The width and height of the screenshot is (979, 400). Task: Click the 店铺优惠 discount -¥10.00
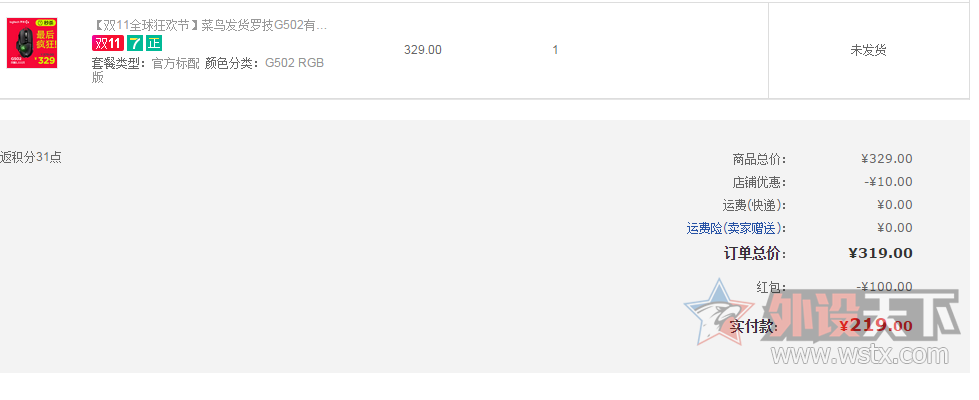click(x=888, y=182)
